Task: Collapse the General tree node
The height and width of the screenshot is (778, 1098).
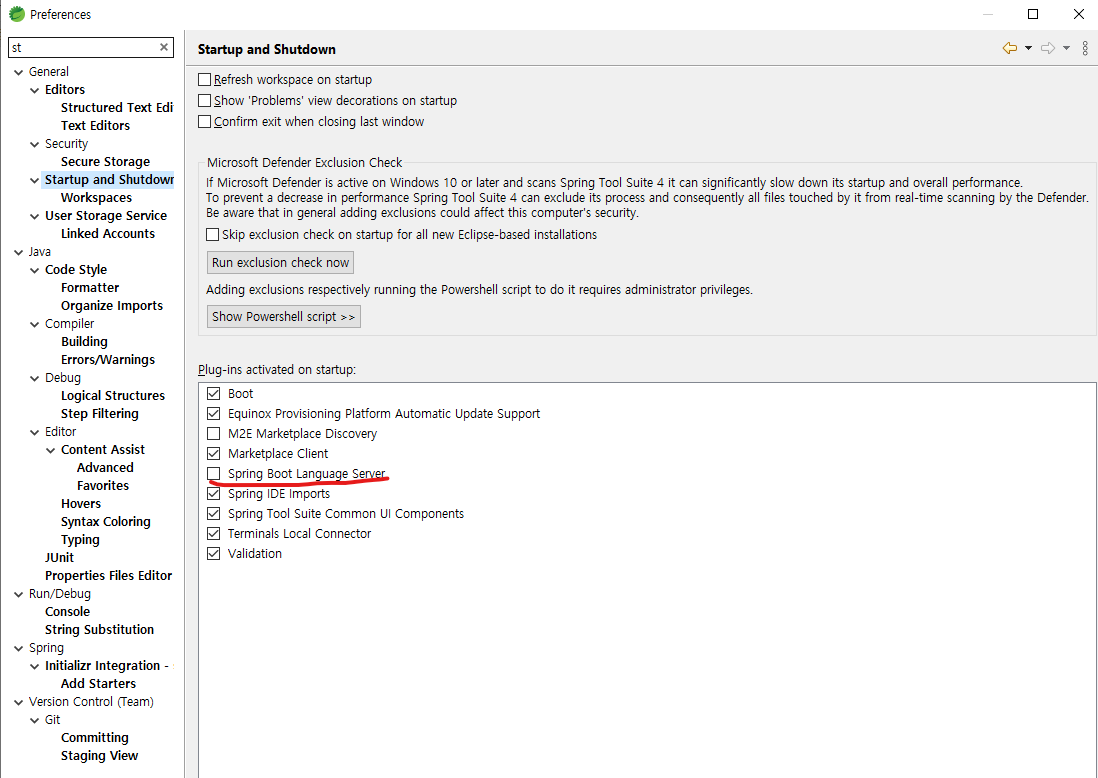Action: [x=19, y=71]
